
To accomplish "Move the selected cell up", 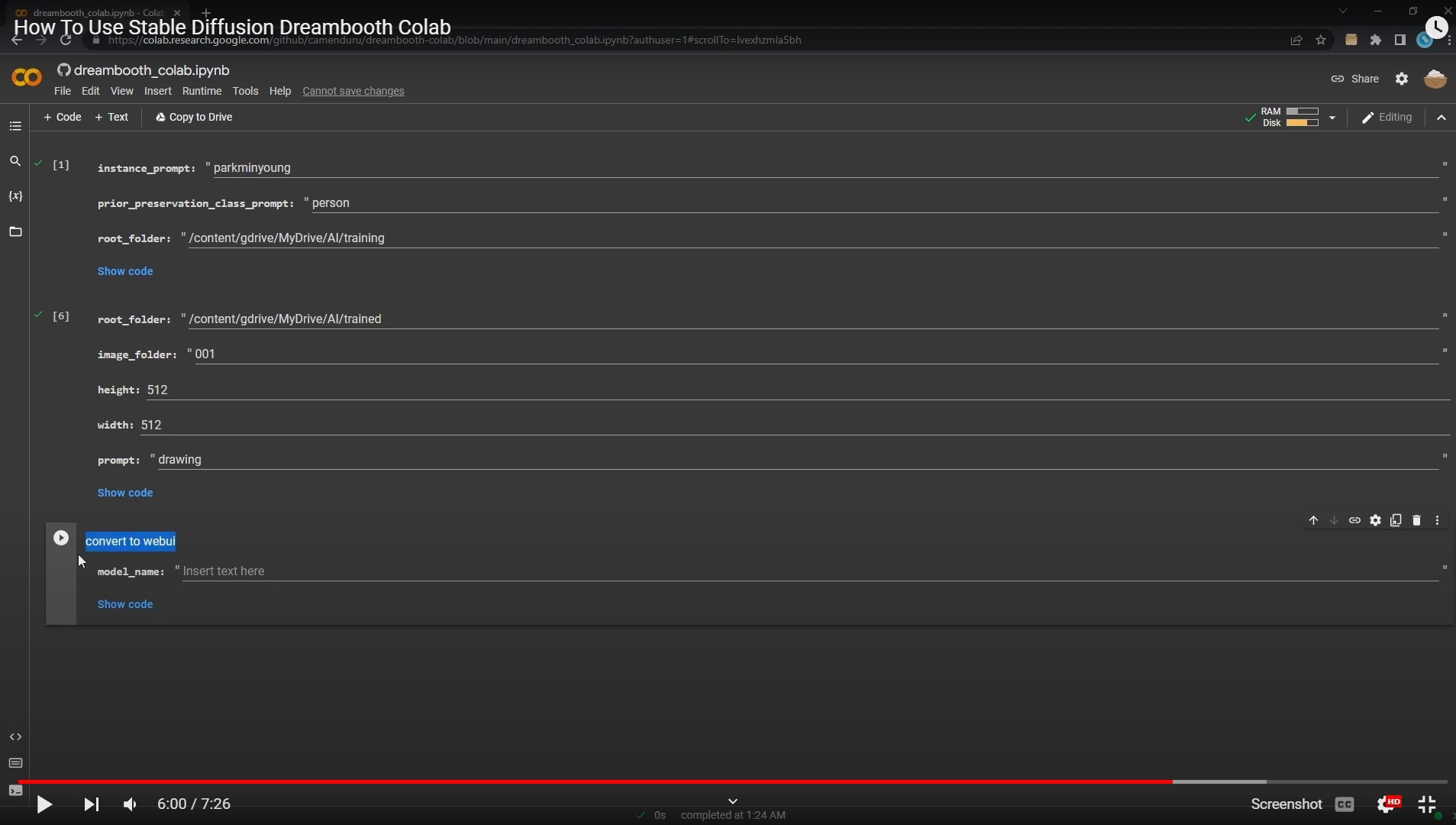I will pos(1313,520).
